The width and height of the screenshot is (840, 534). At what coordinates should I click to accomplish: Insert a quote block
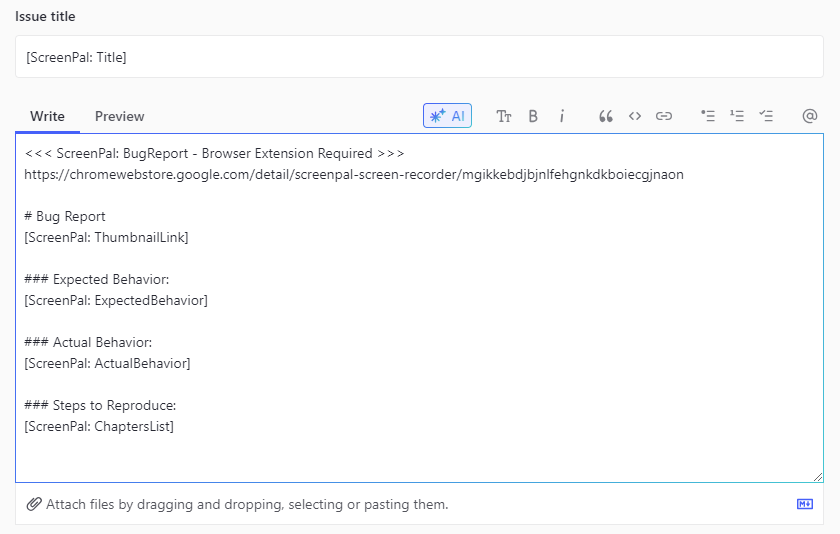(x=605, y=116)
